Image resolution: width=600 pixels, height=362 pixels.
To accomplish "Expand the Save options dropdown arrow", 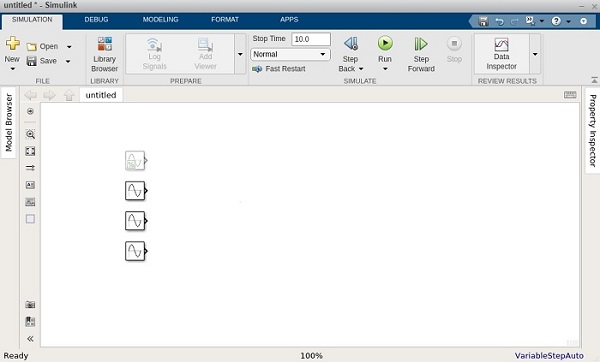I will 68,61.
